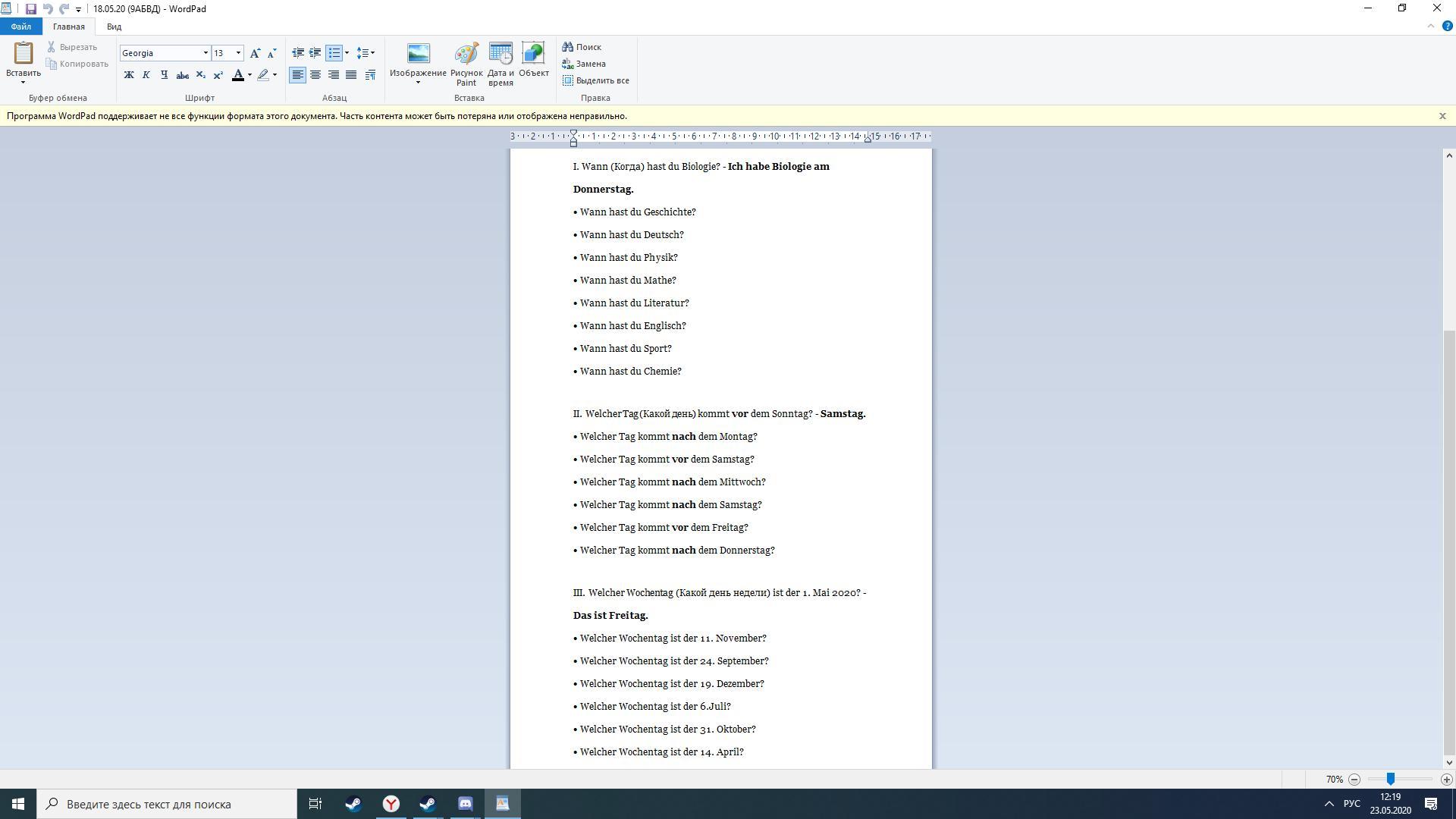Open the notification center icon
This screenshot has height=819, width=1456.
tap(1431, 804)
